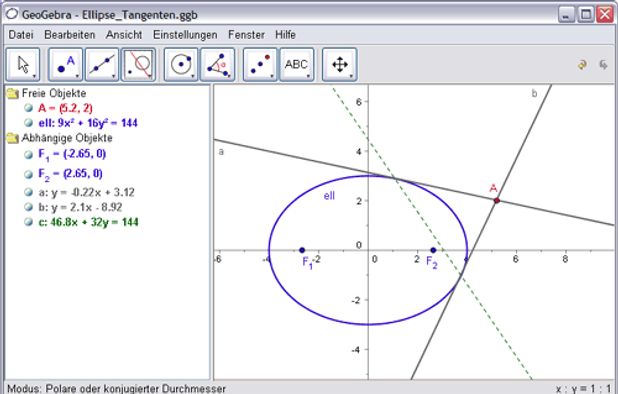The image size is (618, 394).
Task: Click red point A on the graph
Action: 497,201
